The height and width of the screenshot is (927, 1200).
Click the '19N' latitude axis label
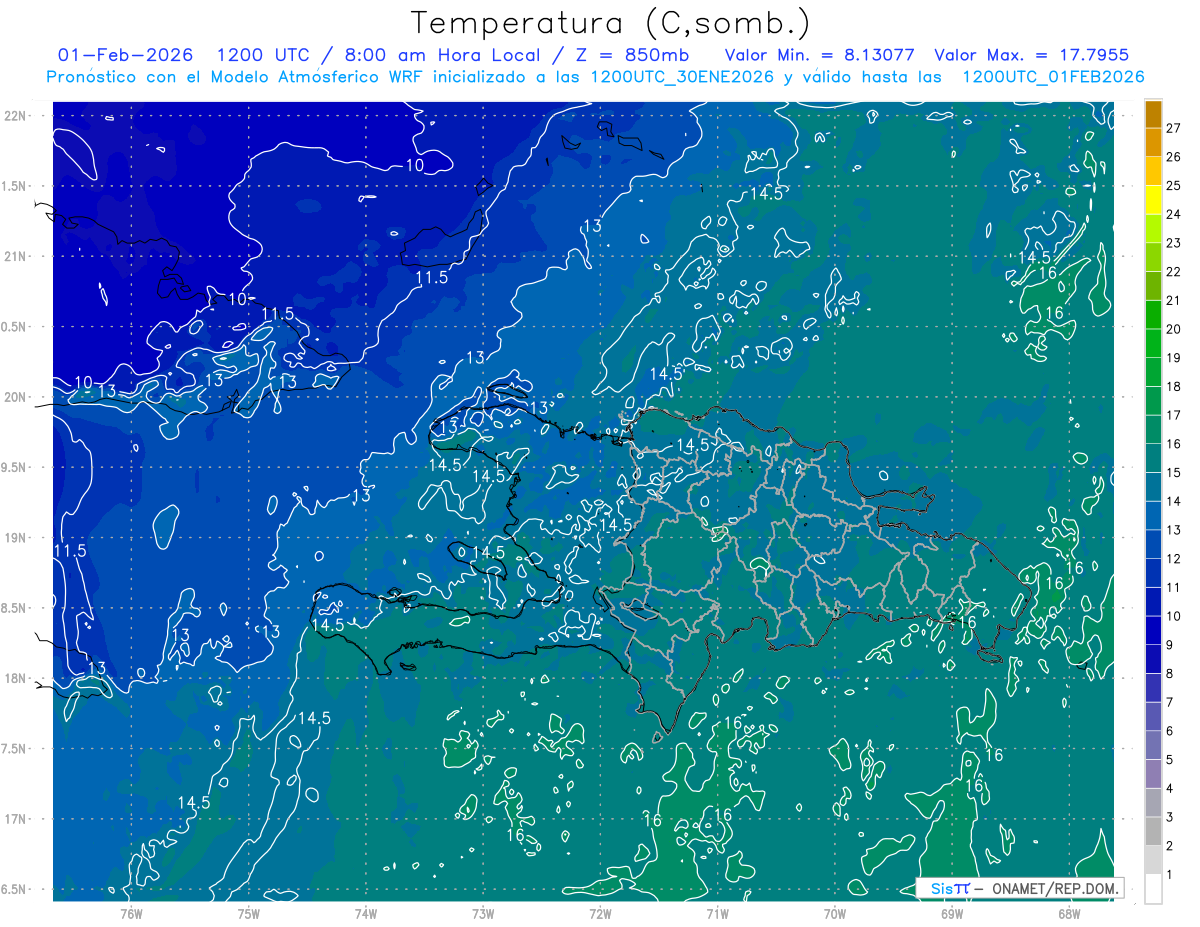[16, 538]
